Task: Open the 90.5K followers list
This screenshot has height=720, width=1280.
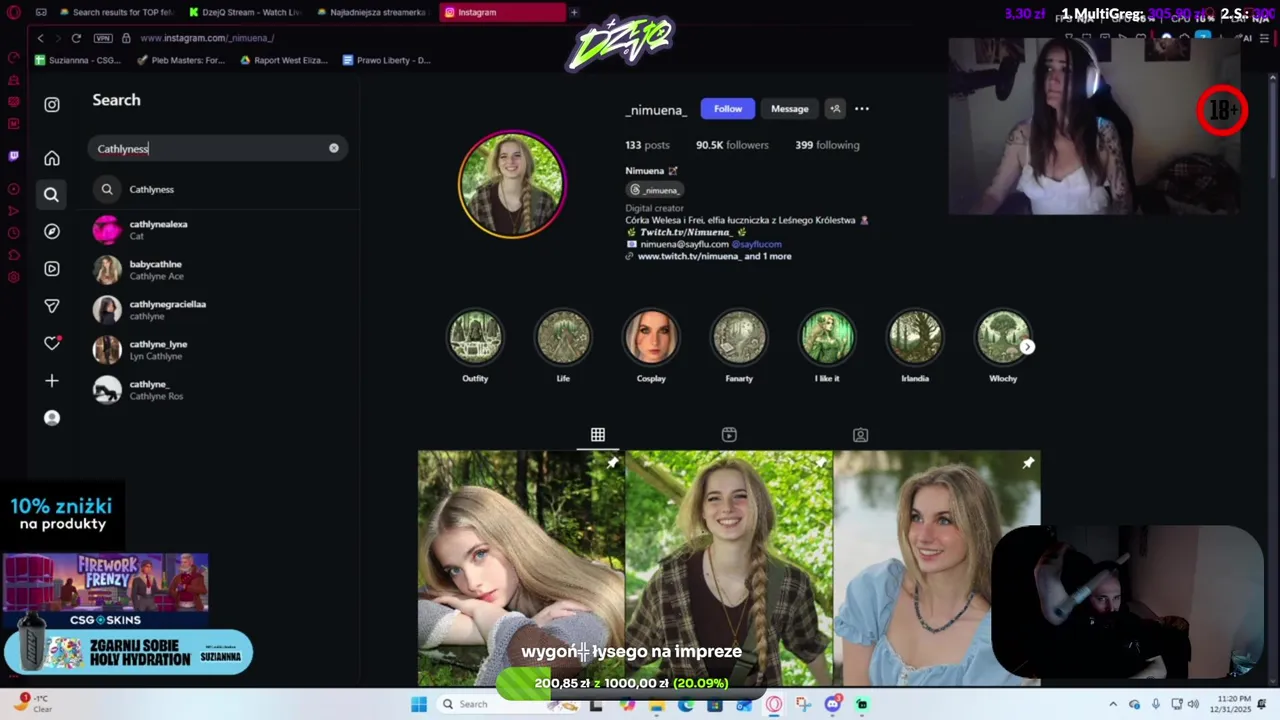Action: [x=732, y=145]
